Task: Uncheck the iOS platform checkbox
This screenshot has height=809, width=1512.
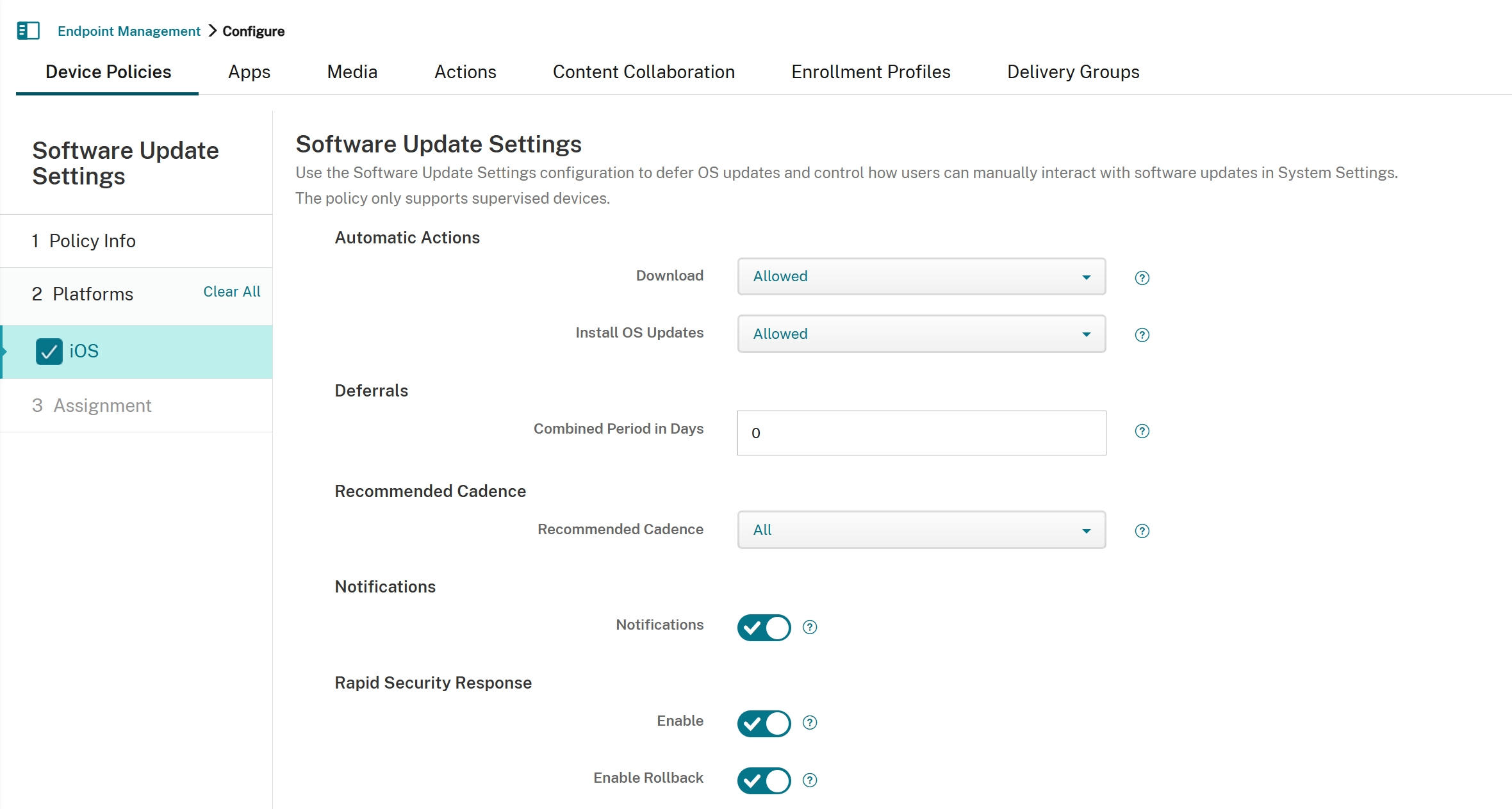Action: click(49, 351)
